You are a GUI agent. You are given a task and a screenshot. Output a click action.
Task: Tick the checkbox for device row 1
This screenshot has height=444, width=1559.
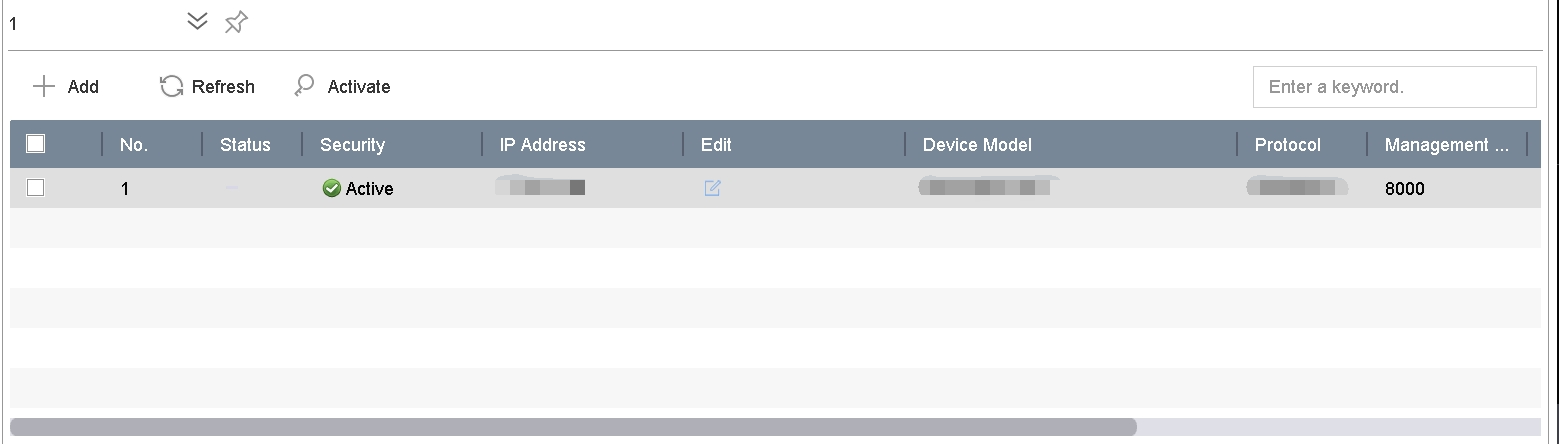(35, 188)
